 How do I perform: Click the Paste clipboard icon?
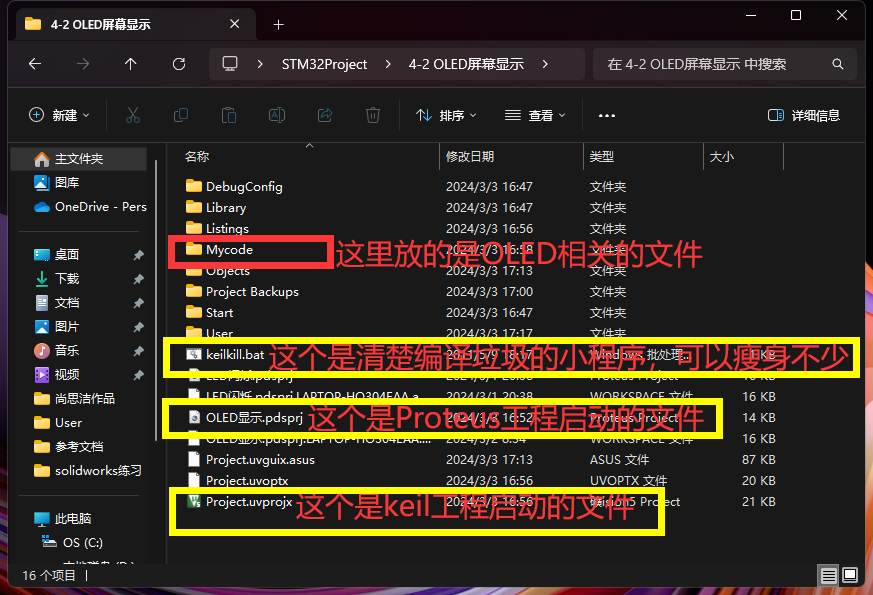coord(229,115)
